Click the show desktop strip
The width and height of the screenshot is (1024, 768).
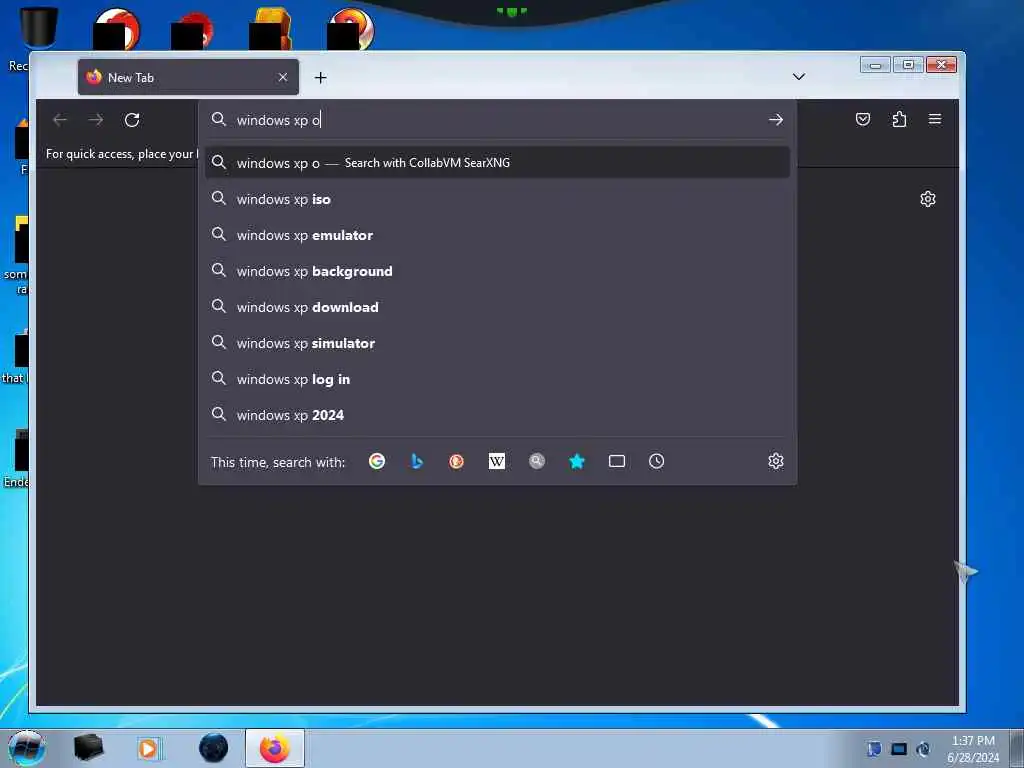coord(1016,748)
